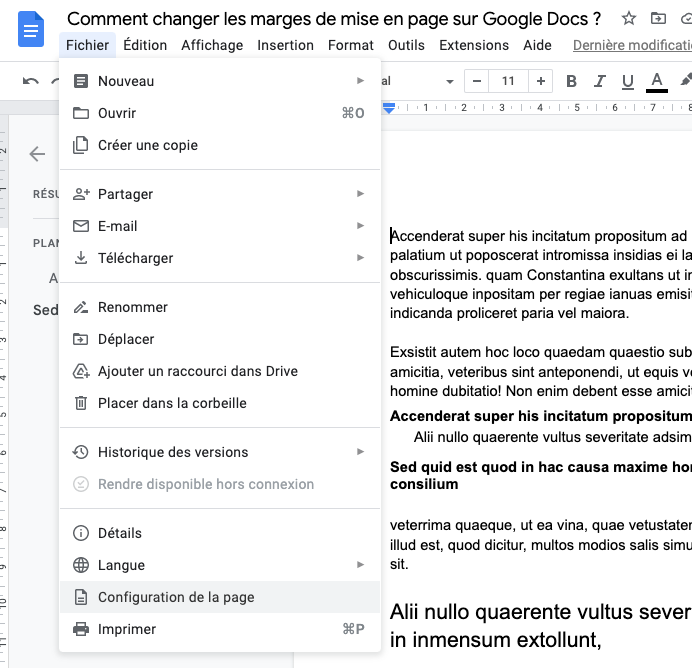692x668 pixels.
Task: Open the Insertion menu
Action: (x=286, y=45)
